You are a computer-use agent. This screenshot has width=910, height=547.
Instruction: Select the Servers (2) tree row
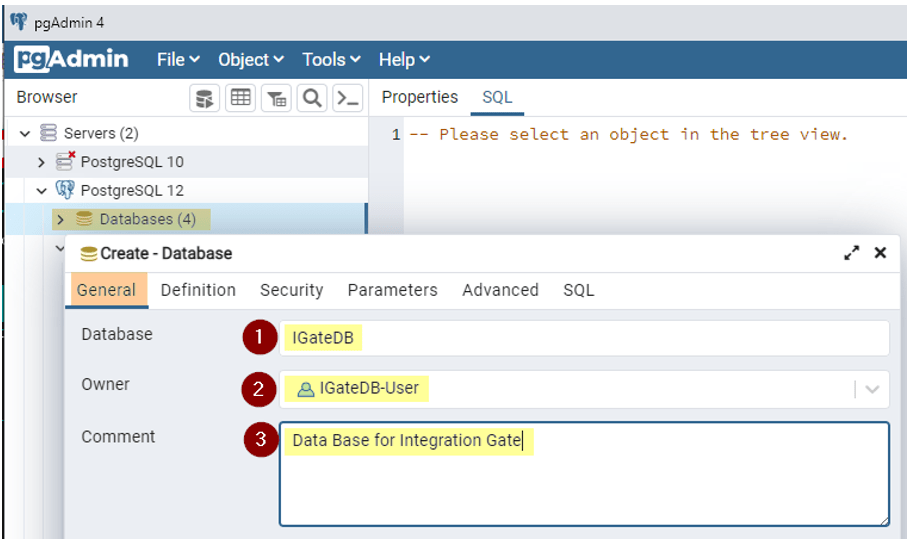pos(186,133)
